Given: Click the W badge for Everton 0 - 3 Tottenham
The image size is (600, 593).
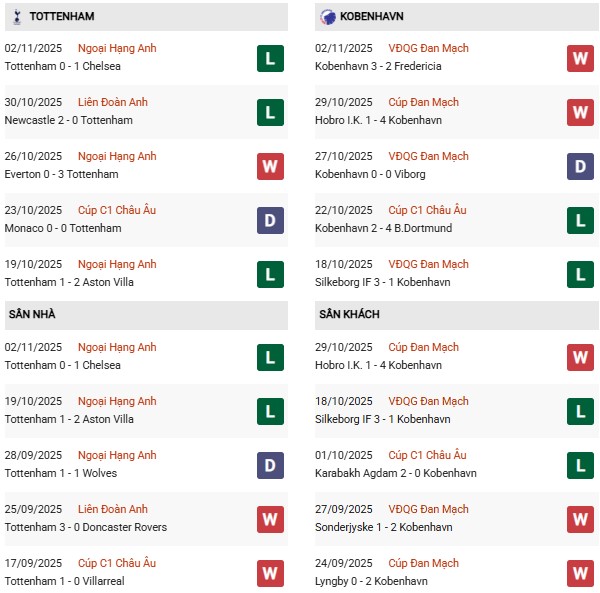Looking at the screenshot, I should point(269,166).
